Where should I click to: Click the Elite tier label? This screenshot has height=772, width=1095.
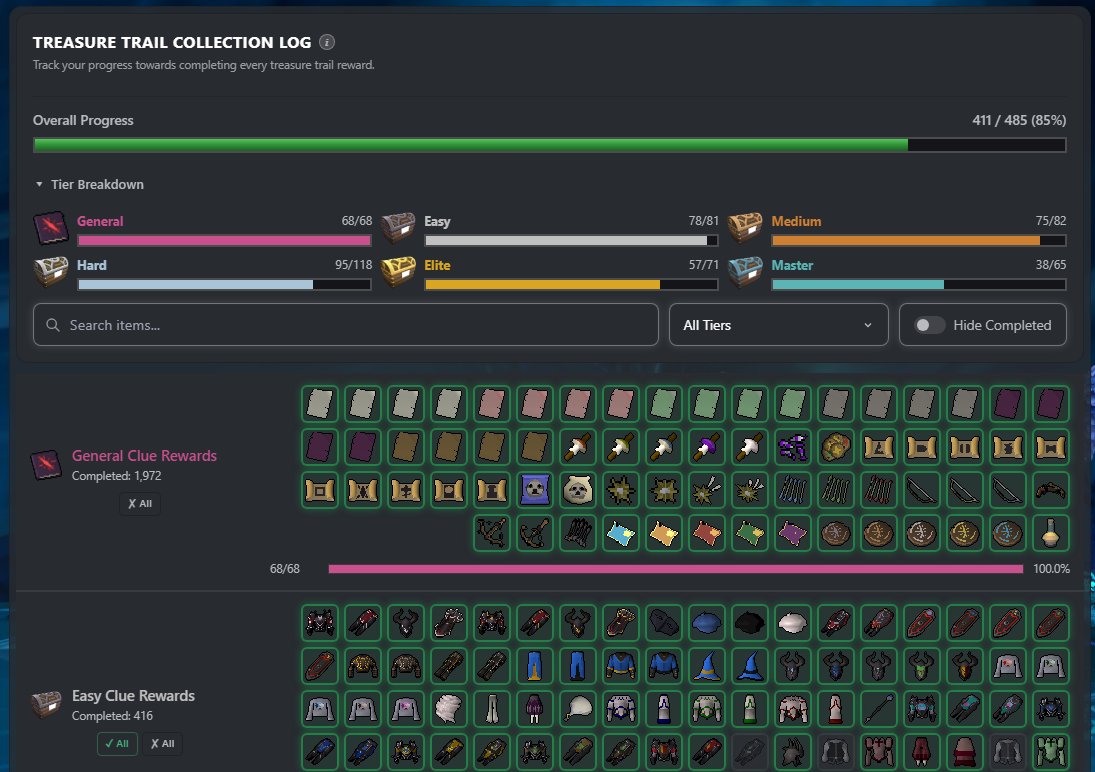pyautogui.click(x=437, y=265)
